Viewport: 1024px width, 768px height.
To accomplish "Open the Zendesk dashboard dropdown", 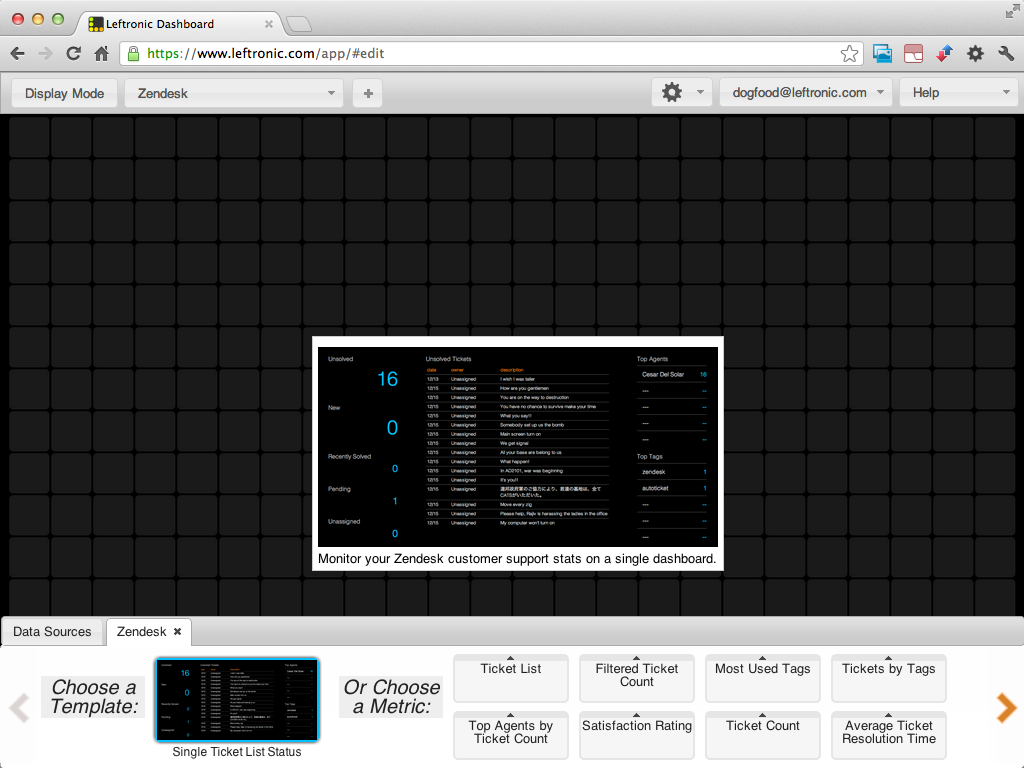I will point(234,93).
